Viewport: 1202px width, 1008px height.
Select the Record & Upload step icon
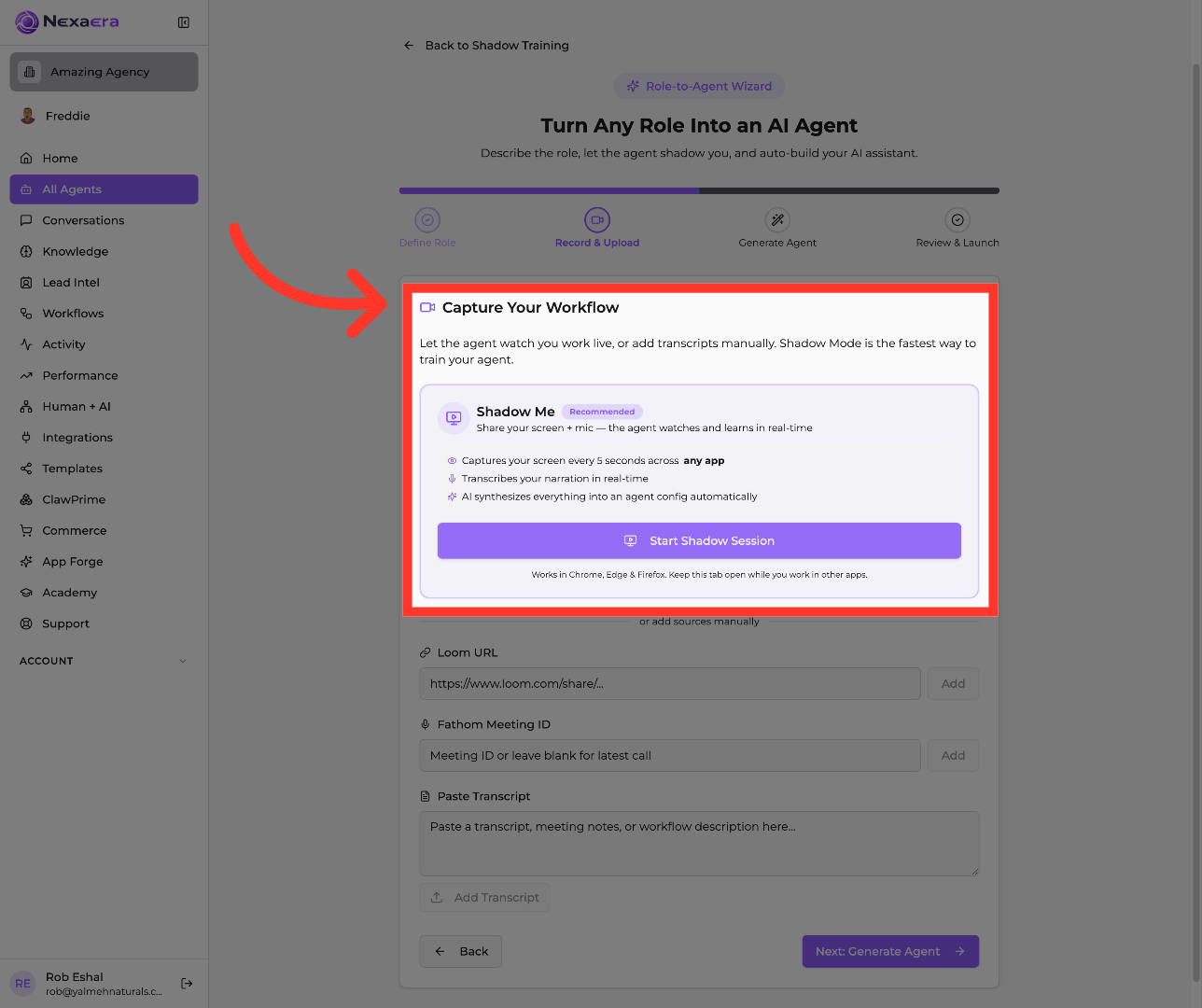(x=597, y=220)
